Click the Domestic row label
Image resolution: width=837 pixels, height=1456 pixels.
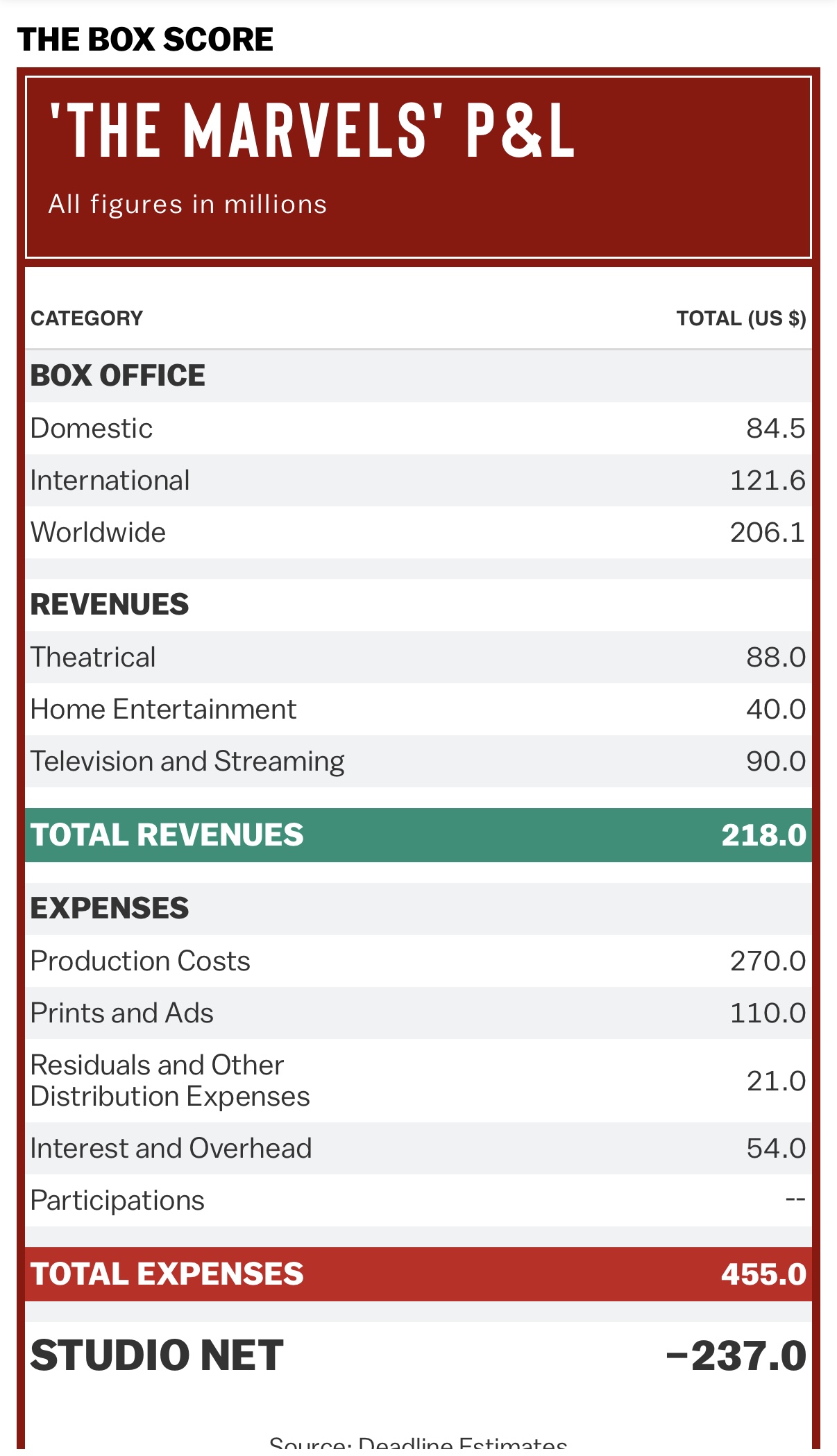92,428
